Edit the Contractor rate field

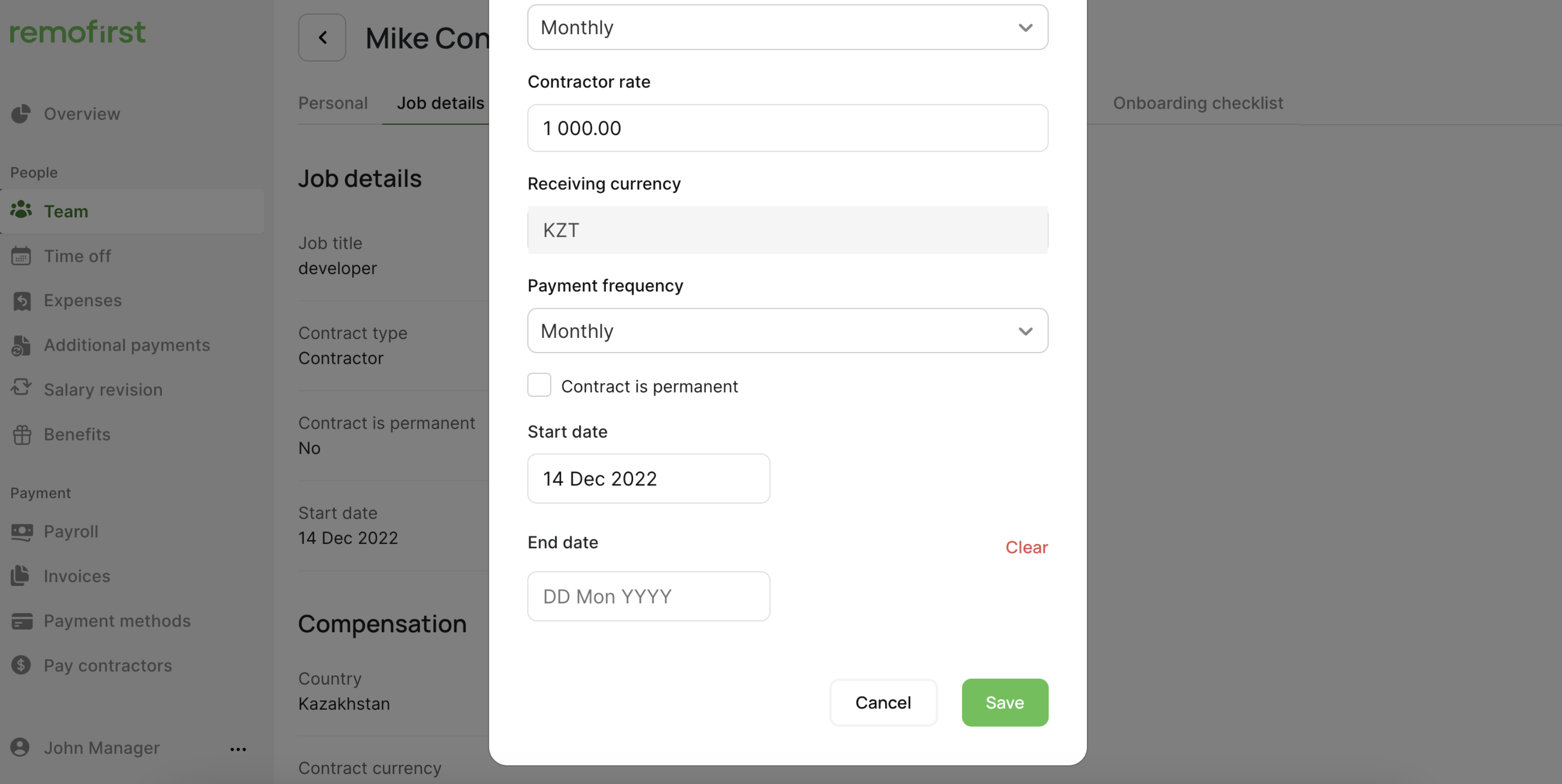[787, 128]
